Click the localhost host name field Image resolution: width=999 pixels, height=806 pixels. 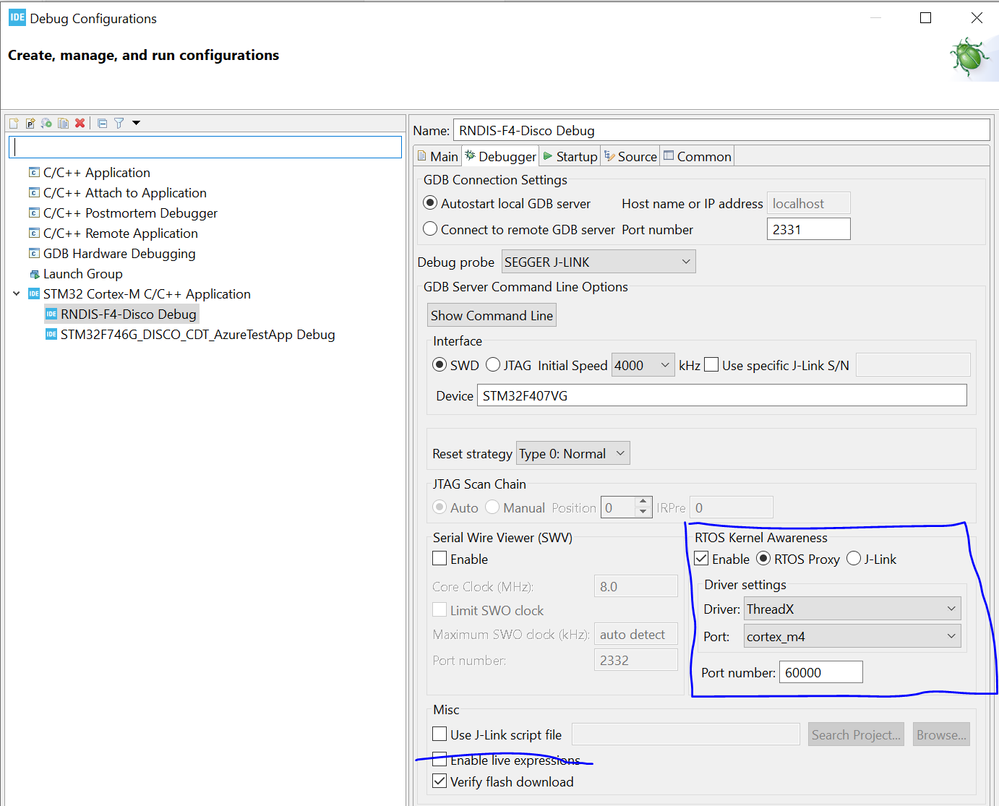pyautogui.click(x=809, y=204)
